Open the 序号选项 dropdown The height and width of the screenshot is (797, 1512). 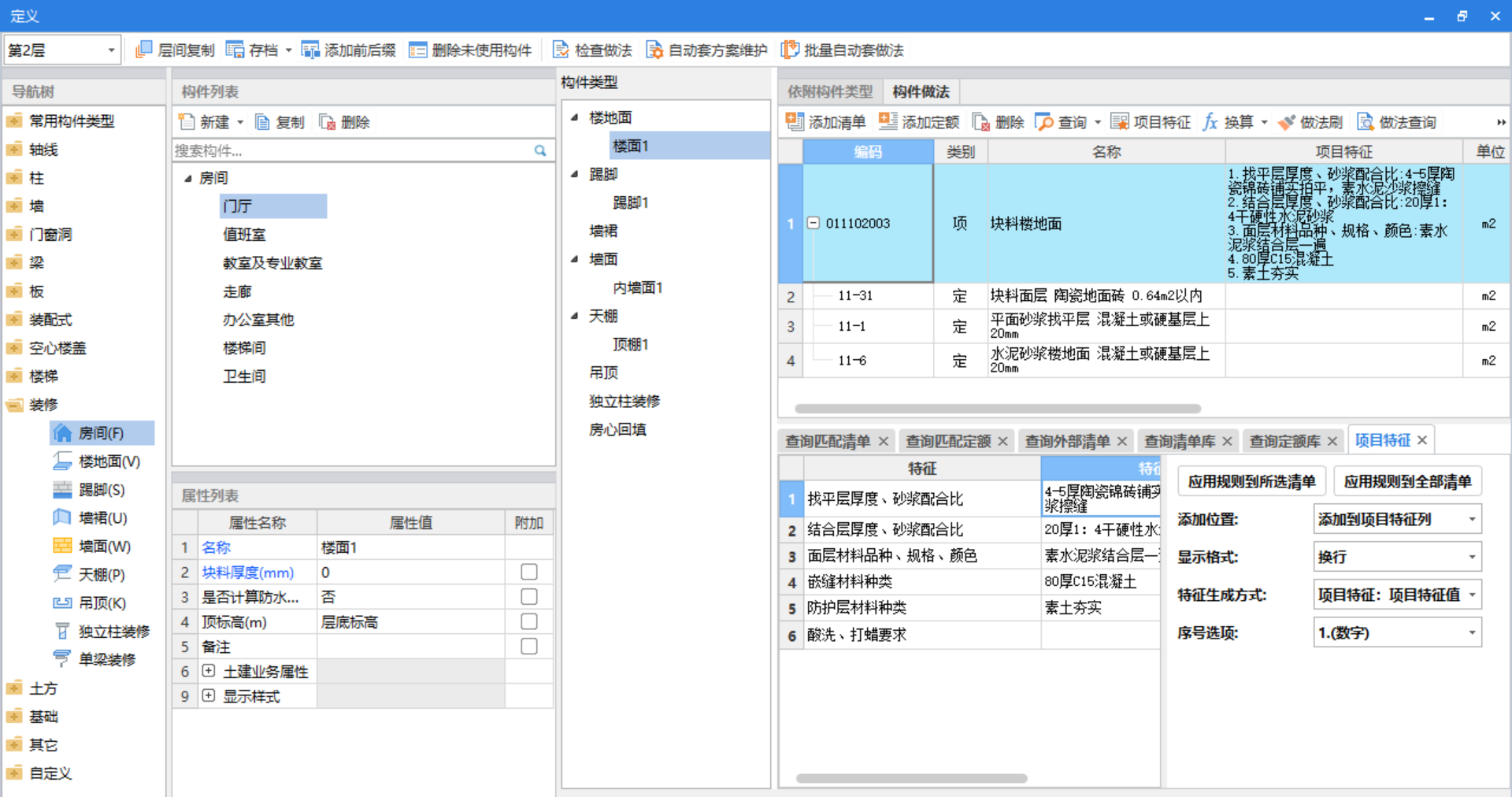[x=1398, y=632]
